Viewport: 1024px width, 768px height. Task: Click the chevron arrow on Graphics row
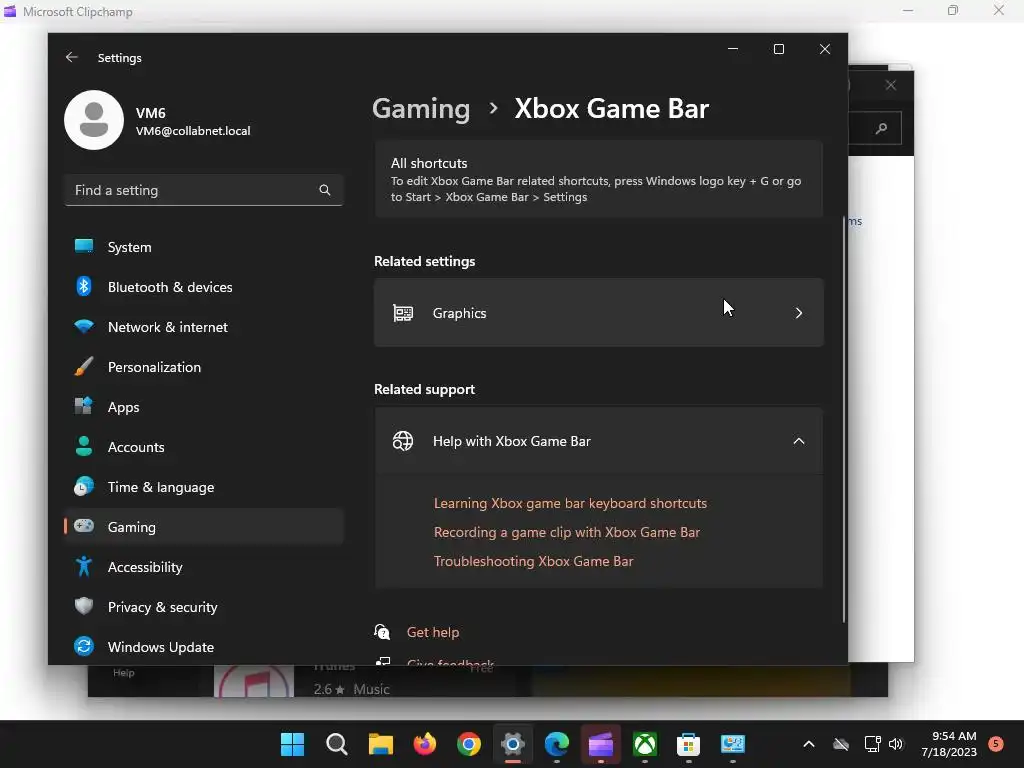799,313
